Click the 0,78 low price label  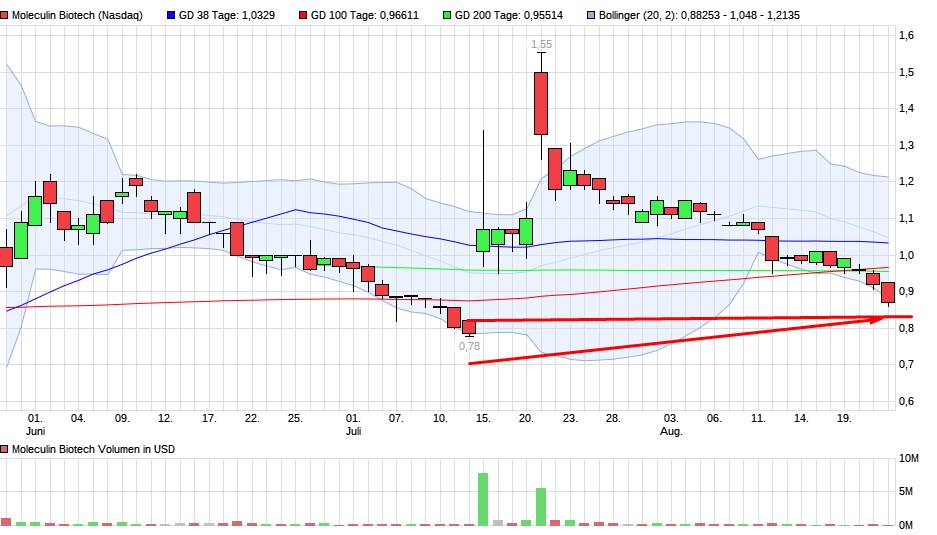469,346
